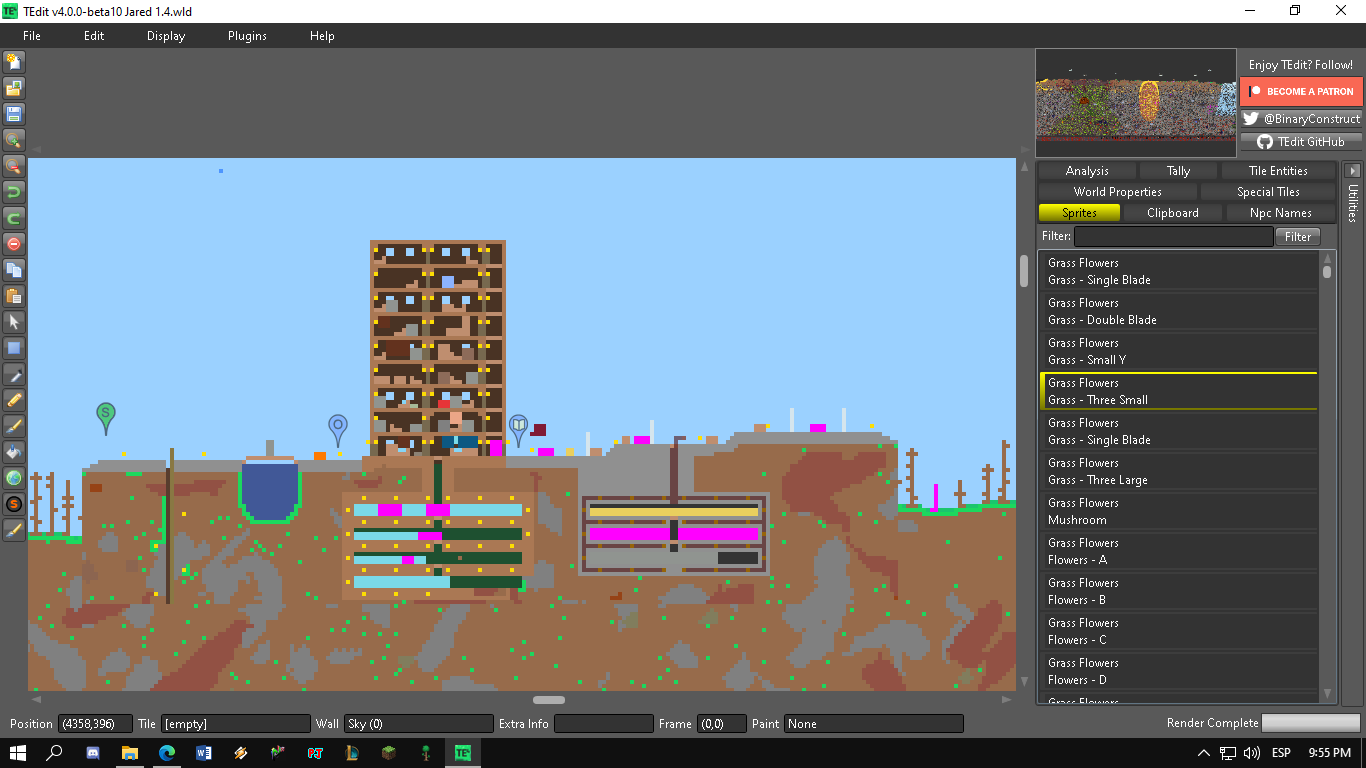Select the Grass Flowers Mushroom sprite
Image resolution: width=1366 pixels, height=768 pixels.
[1178, 511]
